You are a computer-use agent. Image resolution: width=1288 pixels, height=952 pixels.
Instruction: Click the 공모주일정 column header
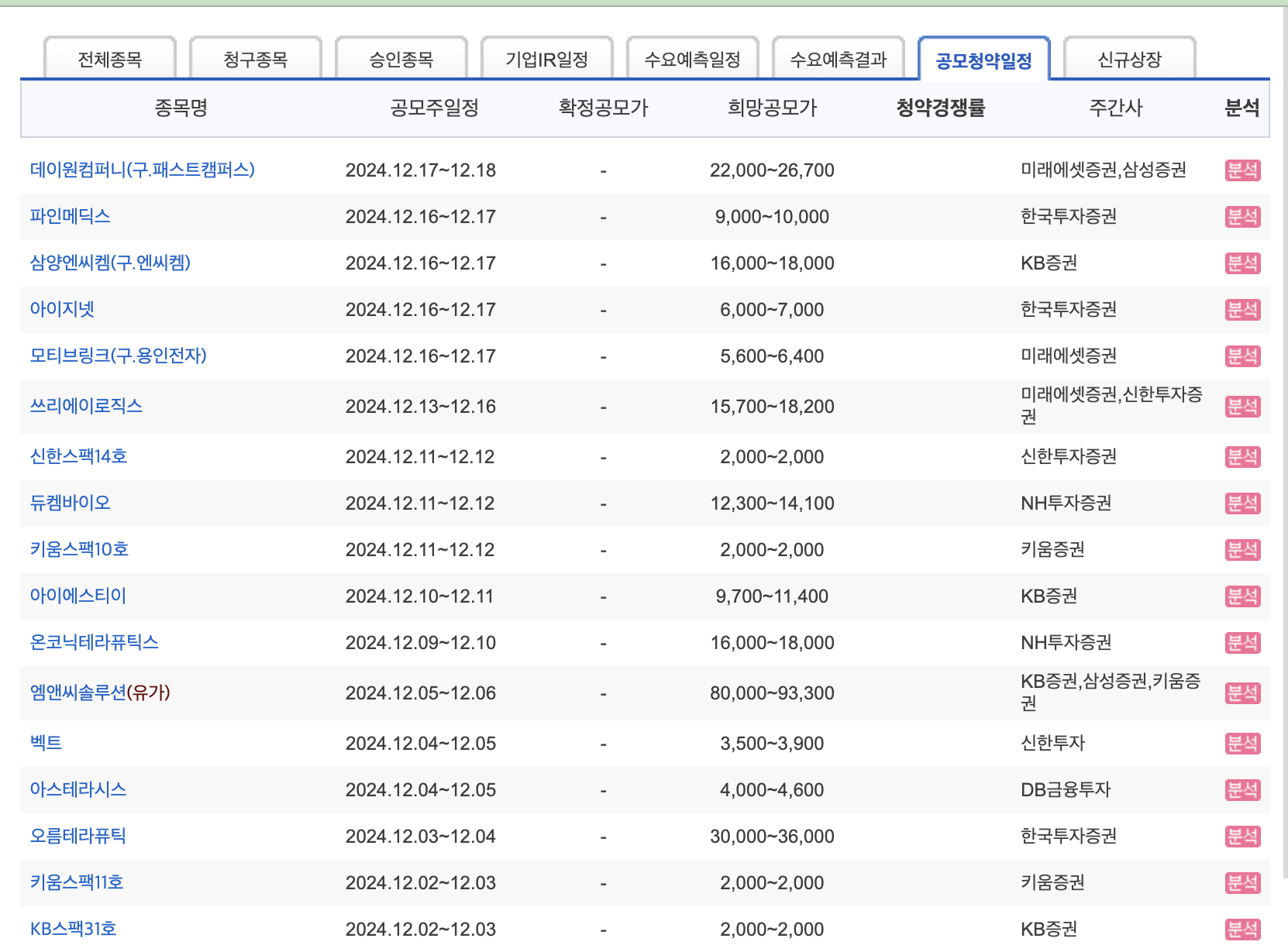434,108
